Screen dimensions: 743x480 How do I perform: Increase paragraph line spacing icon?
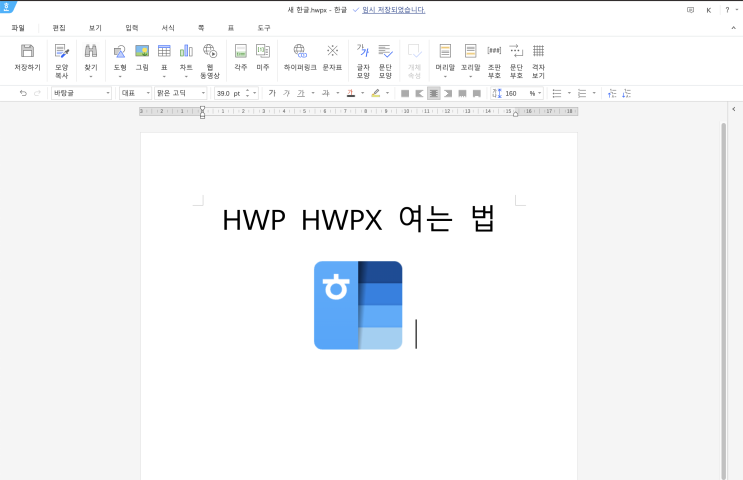626,93
